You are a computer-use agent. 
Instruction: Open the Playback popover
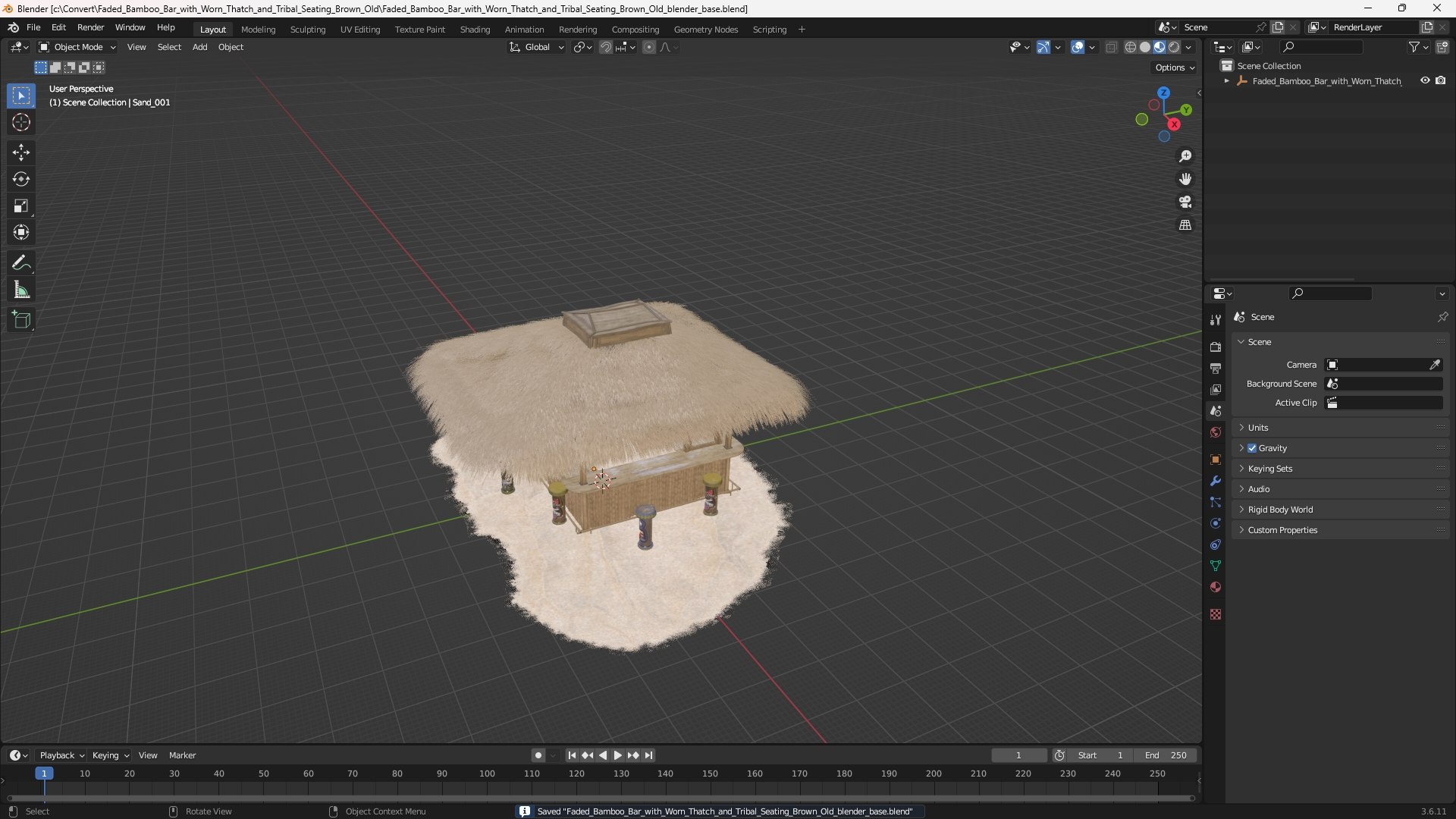pos(61,755)
